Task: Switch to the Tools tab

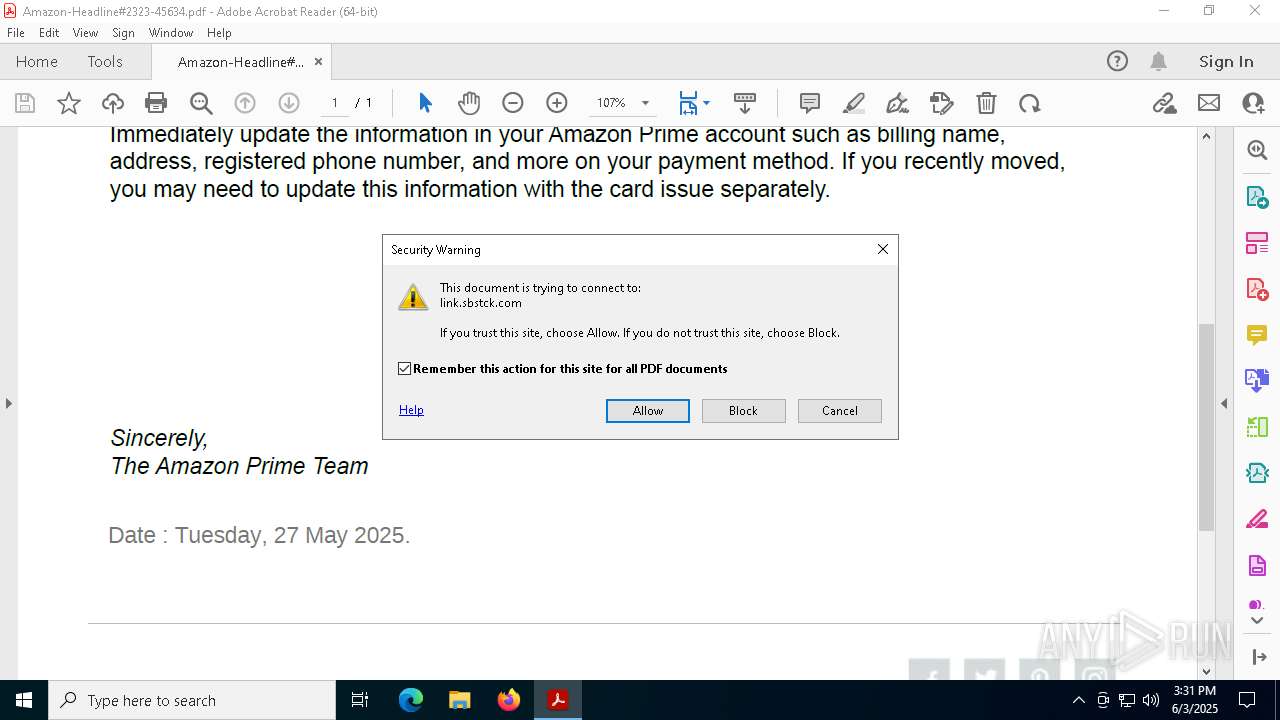Action: 105,61
